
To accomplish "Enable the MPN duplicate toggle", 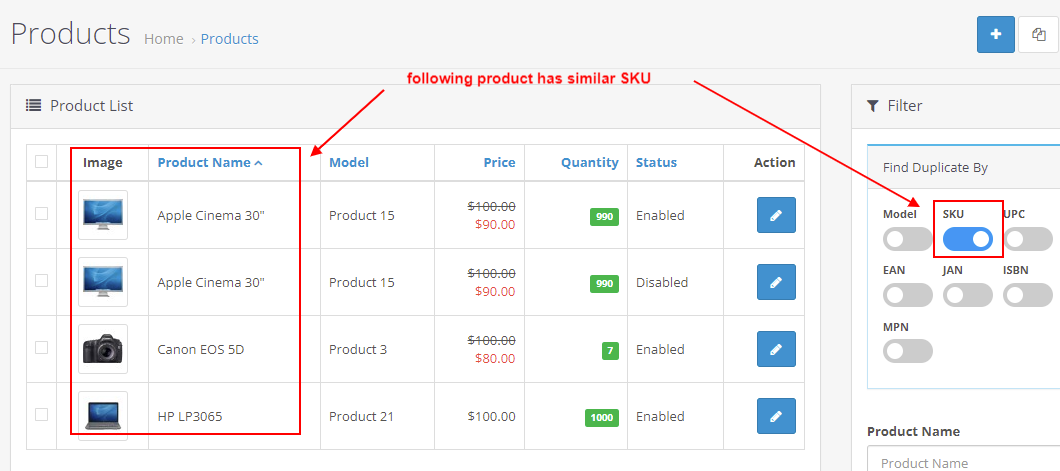I will (907, 351).
